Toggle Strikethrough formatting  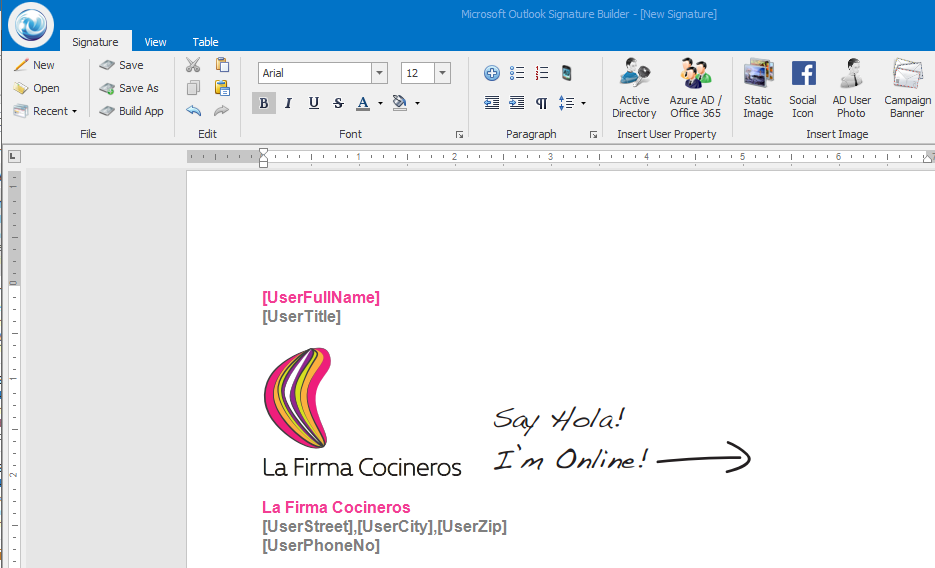click(x=338, y=103)
